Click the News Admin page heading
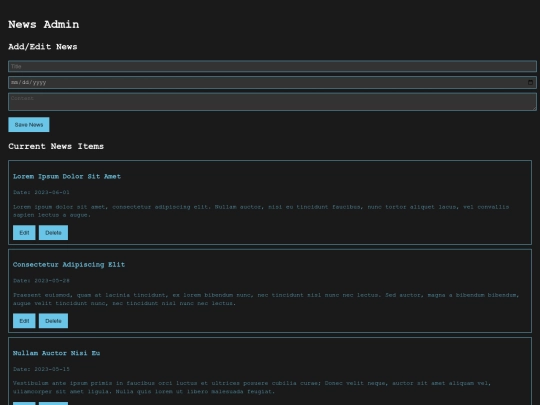This screenshot has width=540, height=405. point(44,24)
